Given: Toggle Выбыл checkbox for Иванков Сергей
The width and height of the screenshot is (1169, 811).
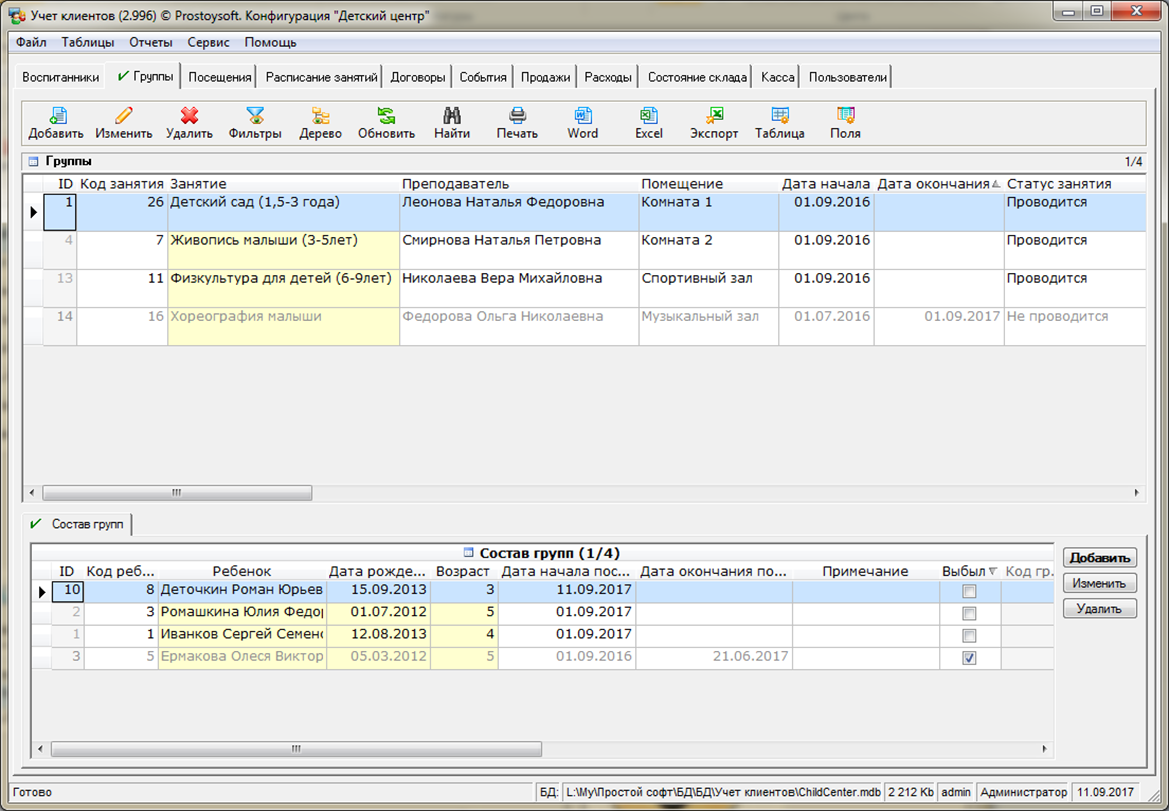Looking at the screenshot, I should pyautogui.click(x=968, y=635).
